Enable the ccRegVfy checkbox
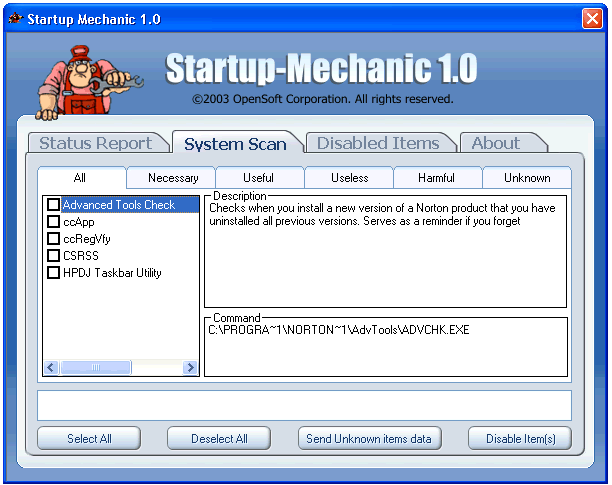This screenshot has height=485, width=612. (53, 238)
